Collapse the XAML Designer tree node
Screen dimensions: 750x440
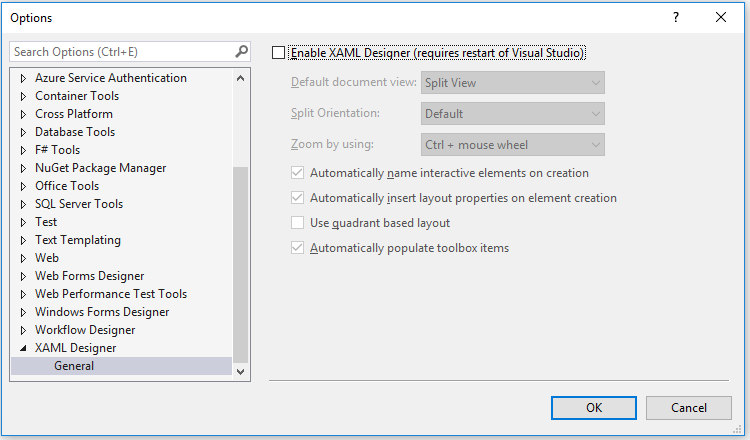pos(24,348)
